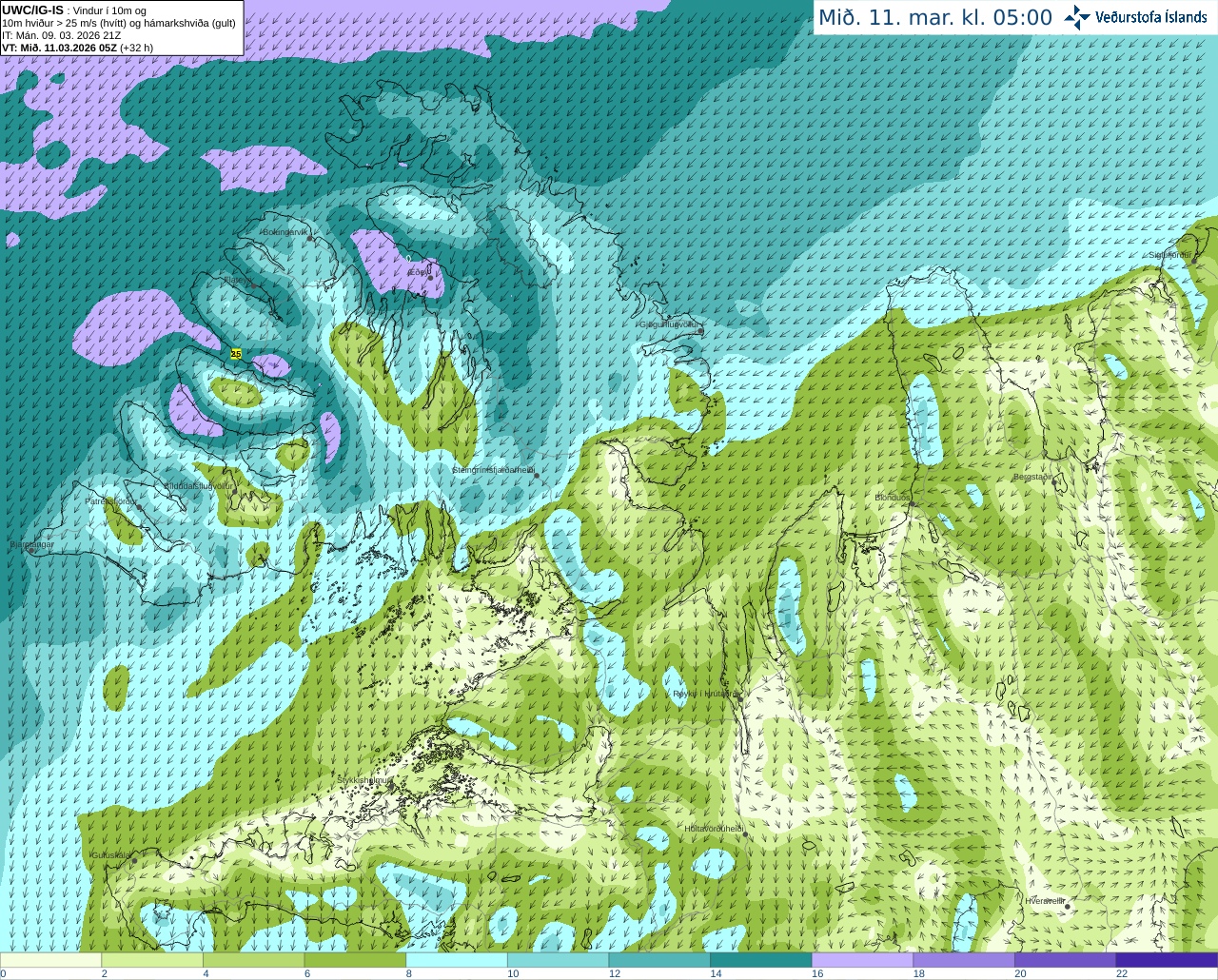1218x980 pixels.
Task: Click the 8–10 m/s light cyan legend swatch
Action: tap(457, 959)
